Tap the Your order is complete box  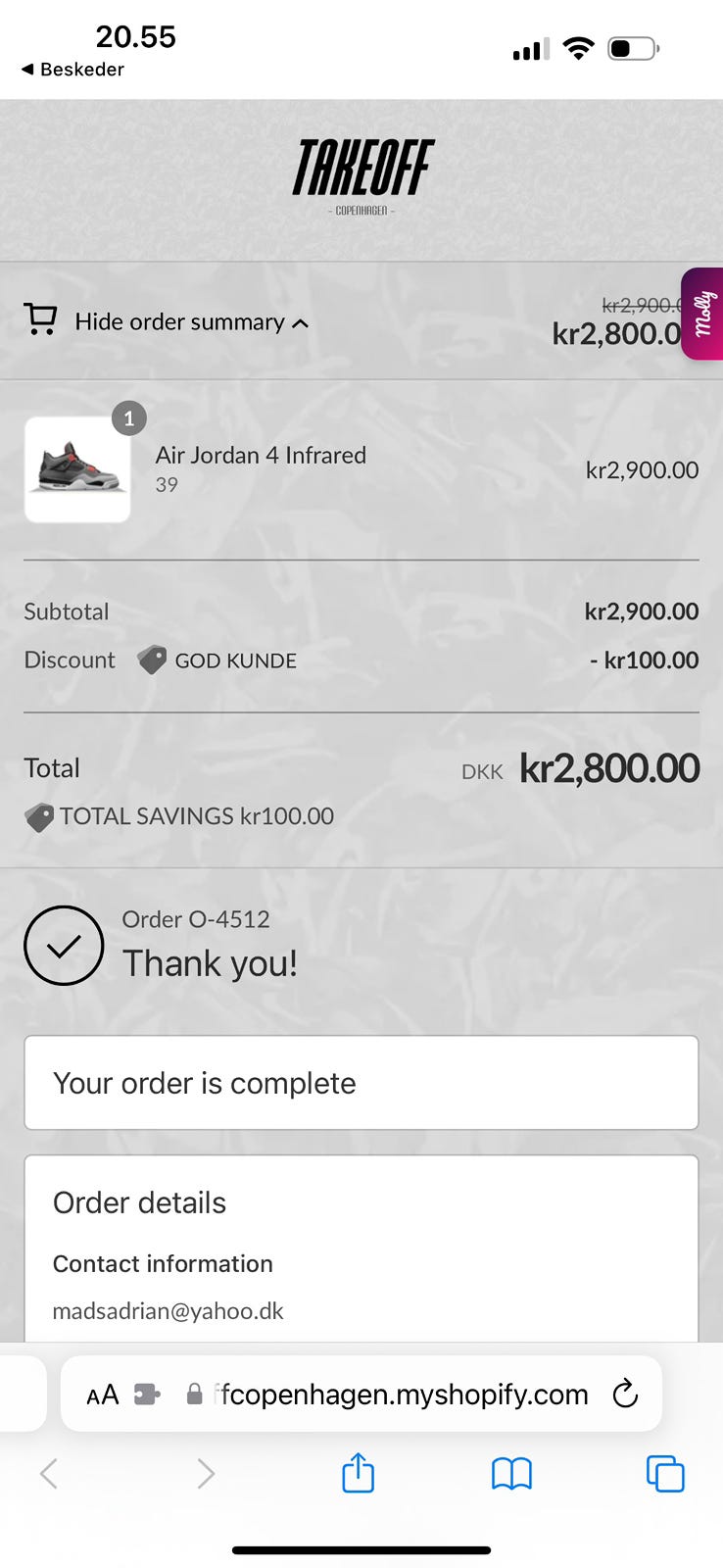point(361,1083)
